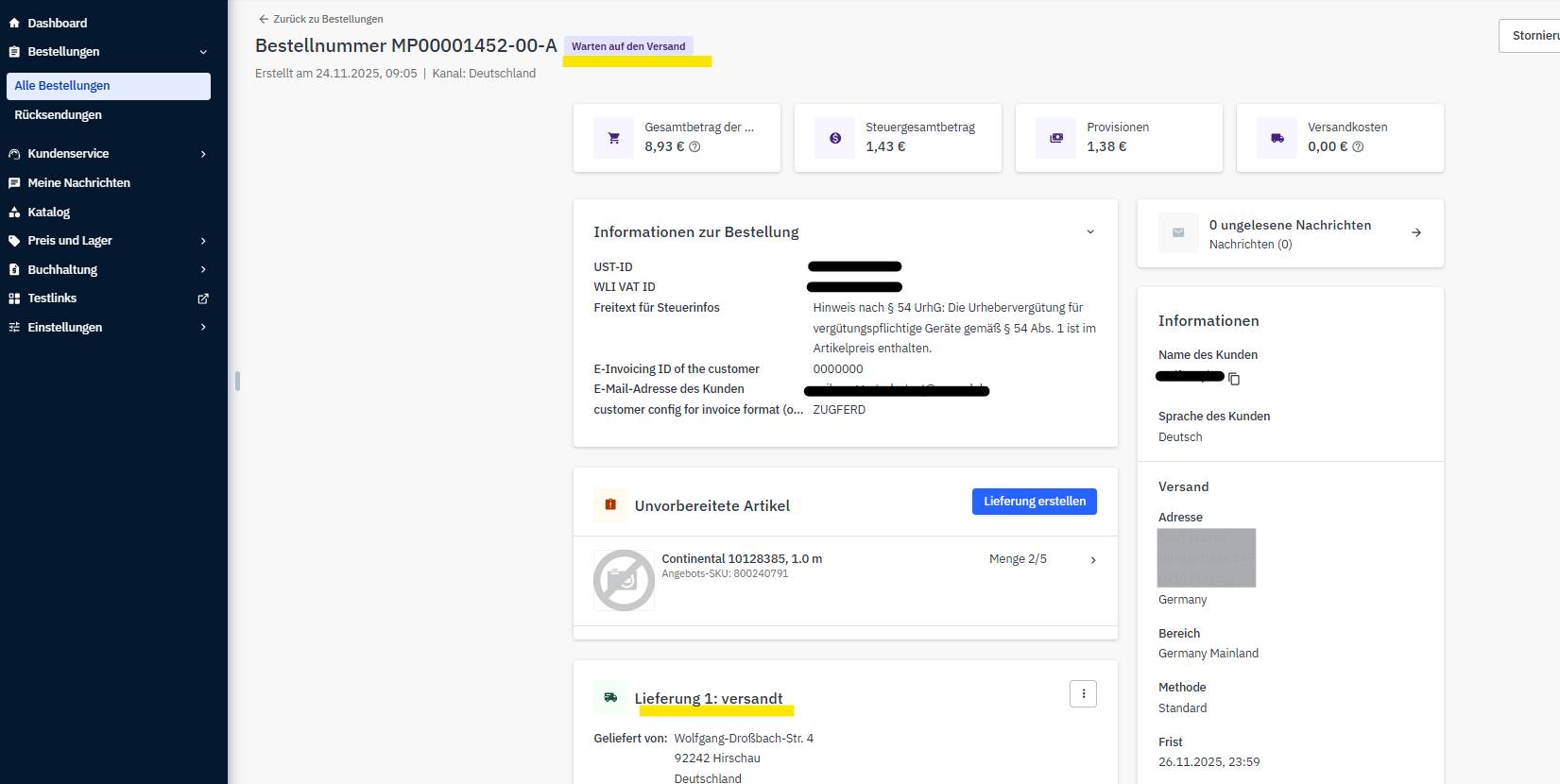Click the external link icon next to Testlinks
Image resolution: width=1560 pixels, height=784 pixels.
tap(202, 298)
